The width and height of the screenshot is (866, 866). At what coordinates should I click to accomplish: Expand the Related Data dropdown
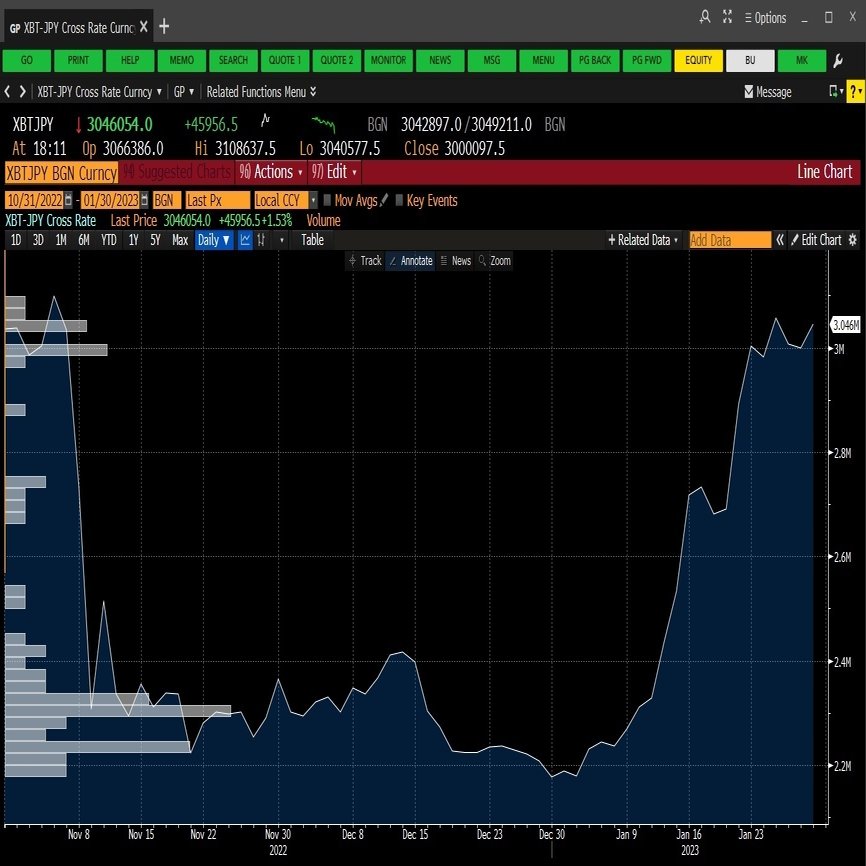click(643, 240)
